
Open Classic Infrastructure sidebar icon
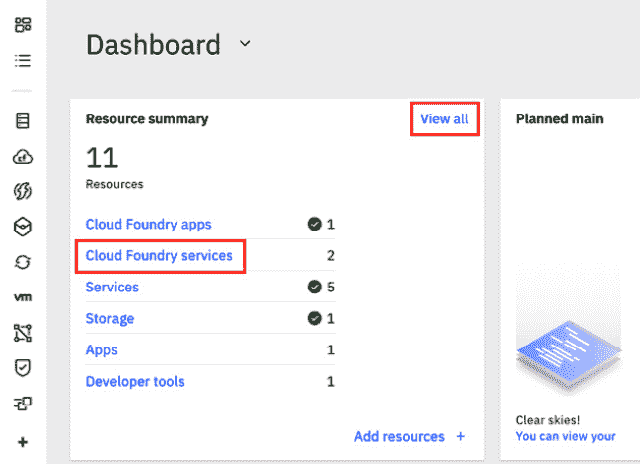23,121
